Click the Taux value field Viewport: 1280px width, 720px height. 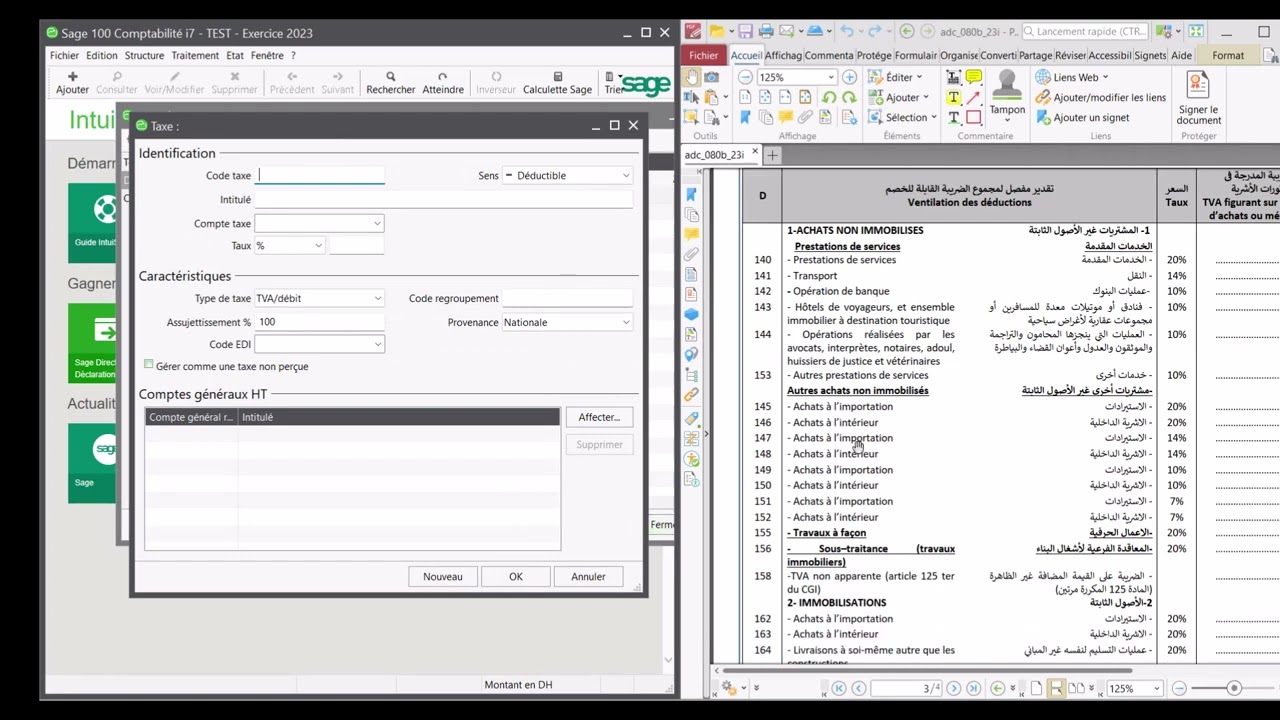(357, 245)
